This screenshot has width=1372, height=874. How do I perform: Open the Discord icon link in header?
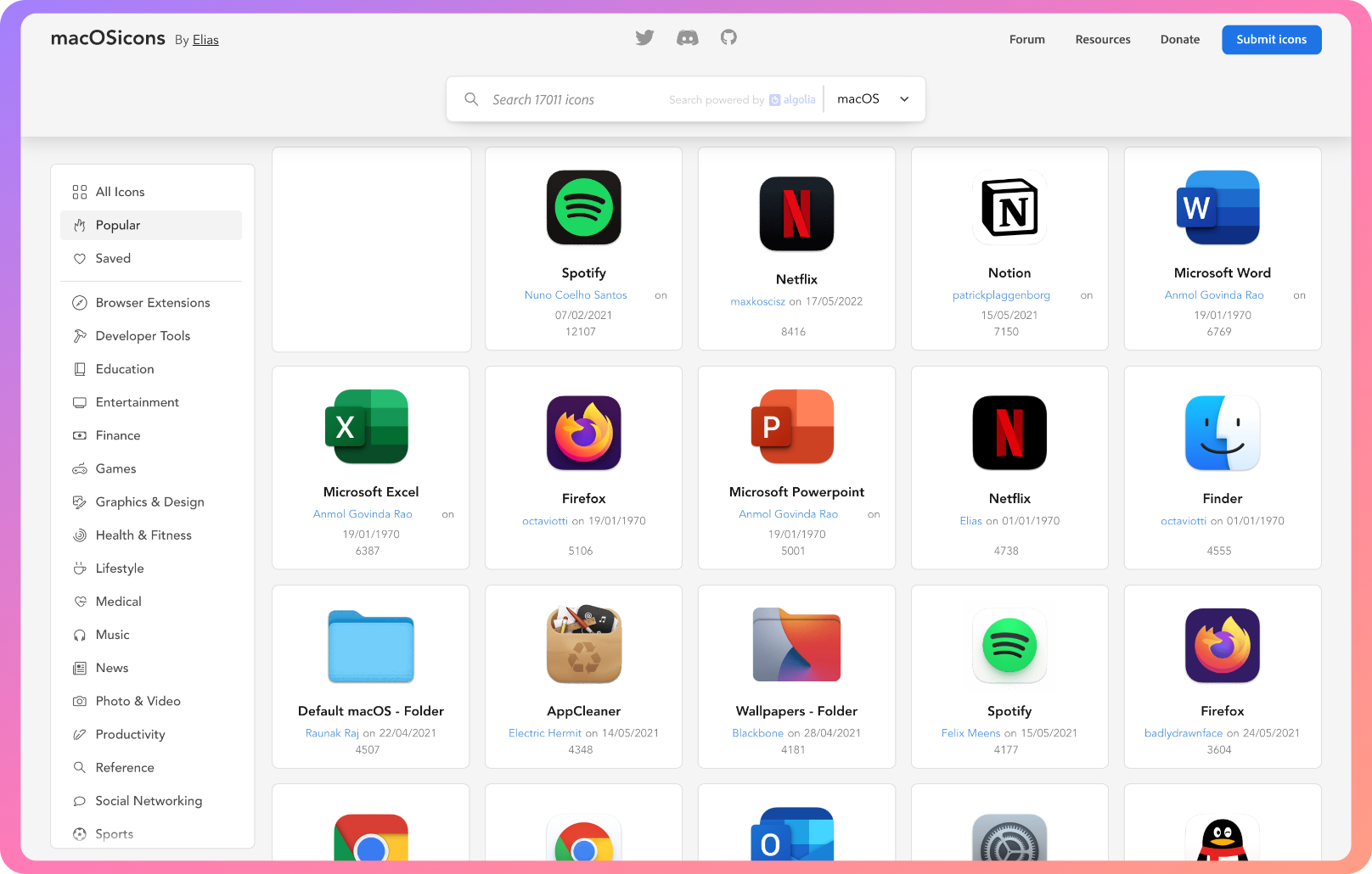(687, 37)
